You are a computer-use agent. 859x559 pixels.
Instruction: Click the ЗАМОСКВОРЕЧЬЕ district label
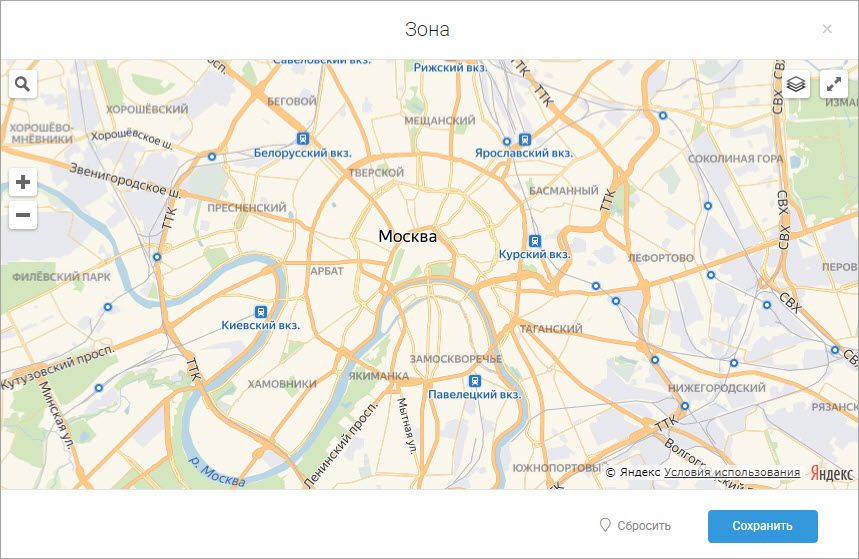point(456,359)
